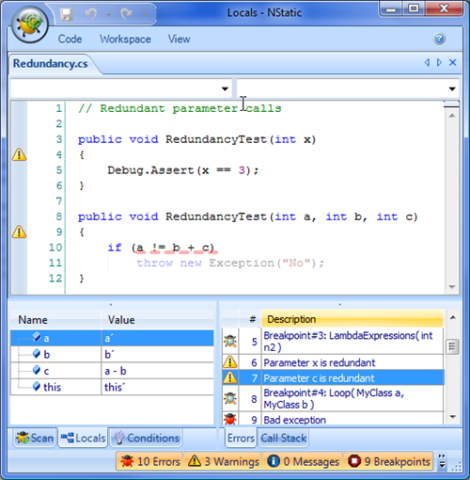Open the status bar overflow options arrow
Screen dimensions: 470x480
[442, 461]
